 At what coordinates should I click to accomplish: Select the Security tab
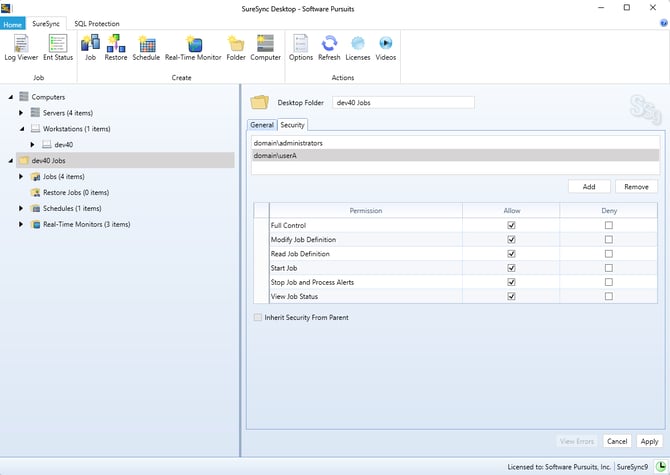[292, 125]
